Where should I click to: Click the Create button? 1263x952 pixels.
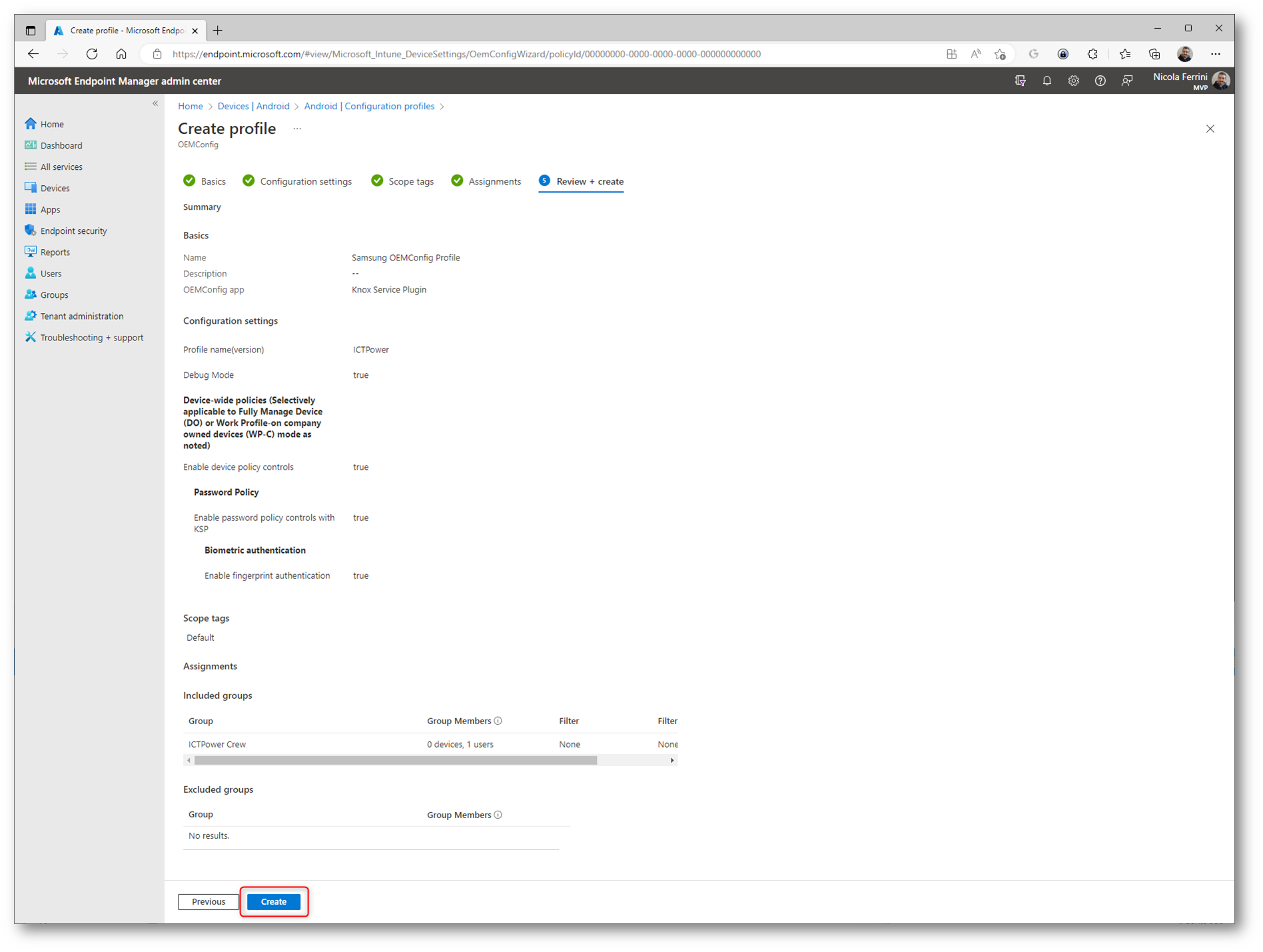(274, 901)
